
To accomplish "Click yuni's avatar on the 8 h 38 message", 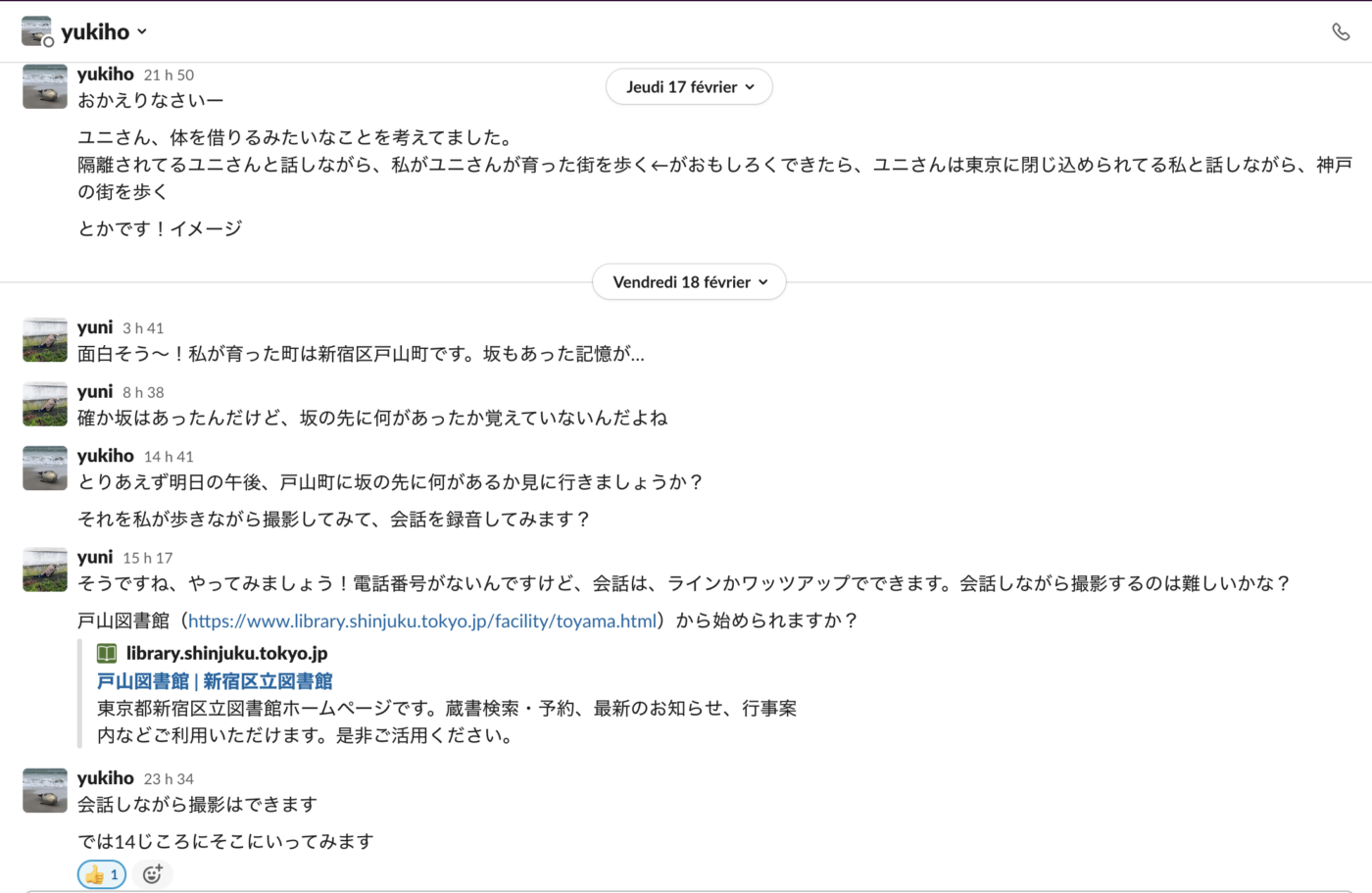I will (x=45, y=404).
